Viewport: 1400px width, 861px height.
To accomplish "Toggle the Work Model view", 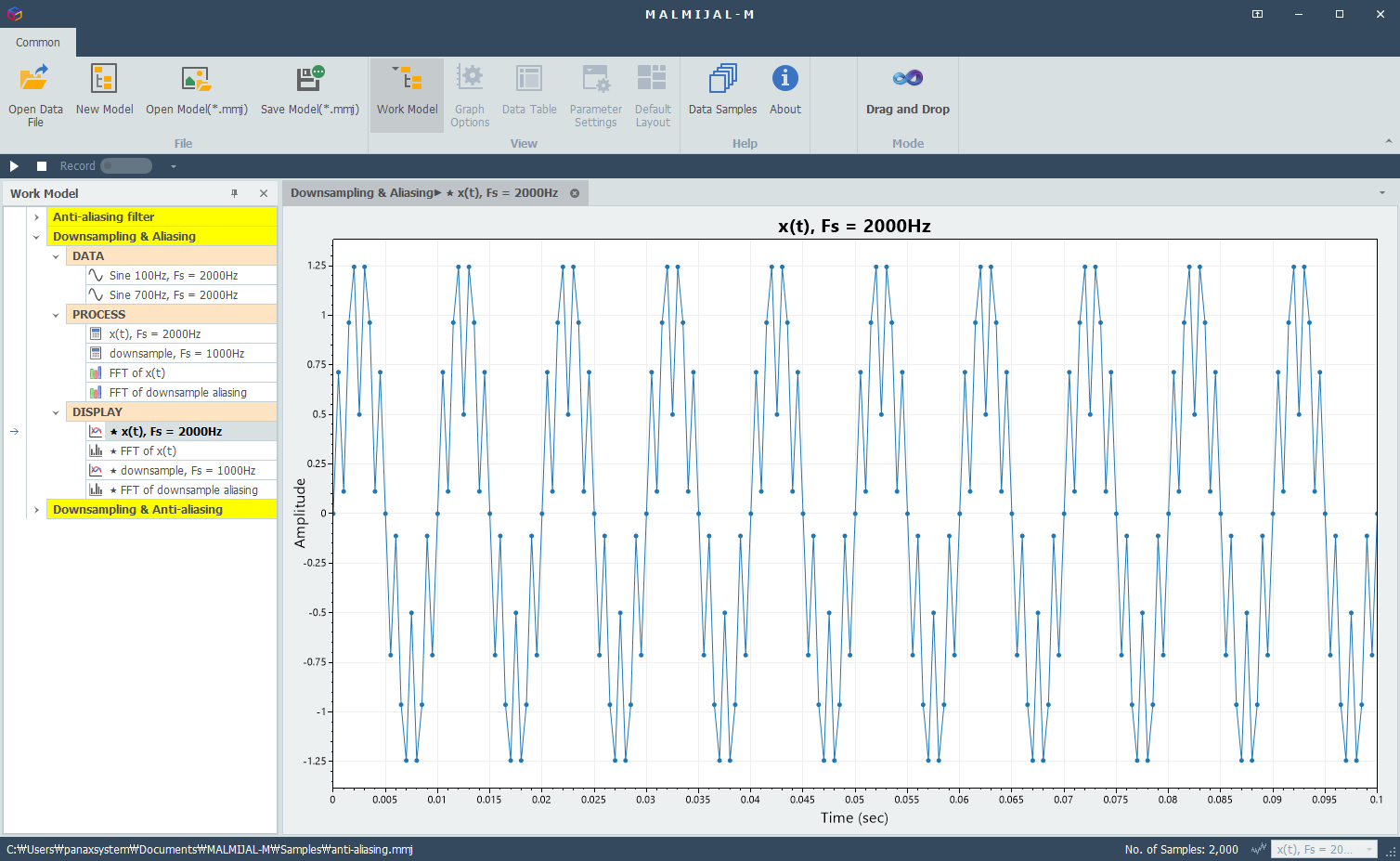I will pos(407,95).
